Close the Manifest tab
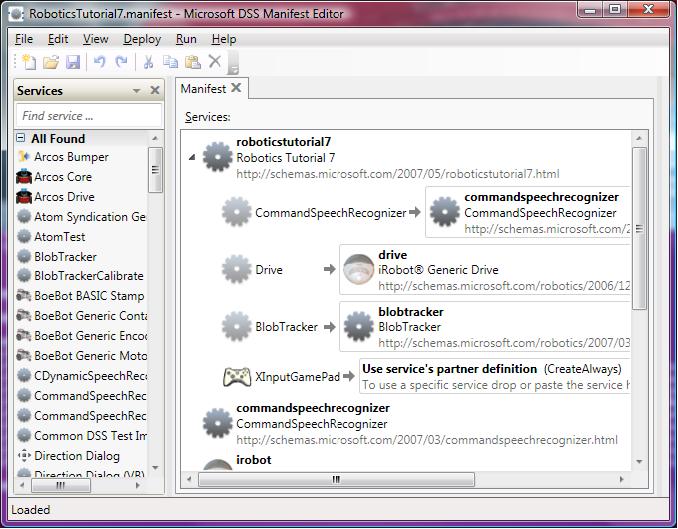The image size is (678, 529). point(236,88)
